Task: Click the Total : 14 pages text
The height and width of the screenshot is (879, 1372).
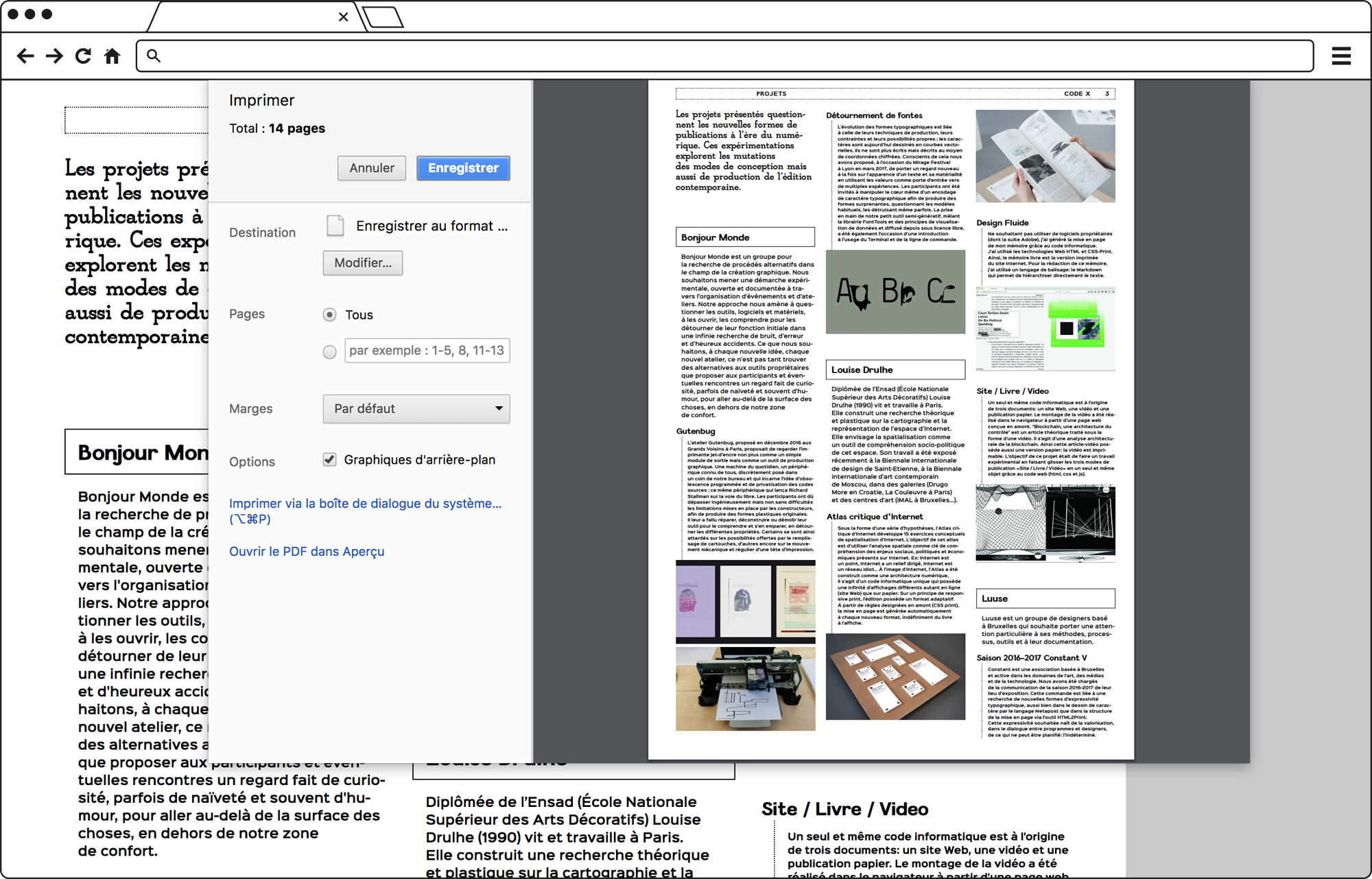Action: (277, 128)
